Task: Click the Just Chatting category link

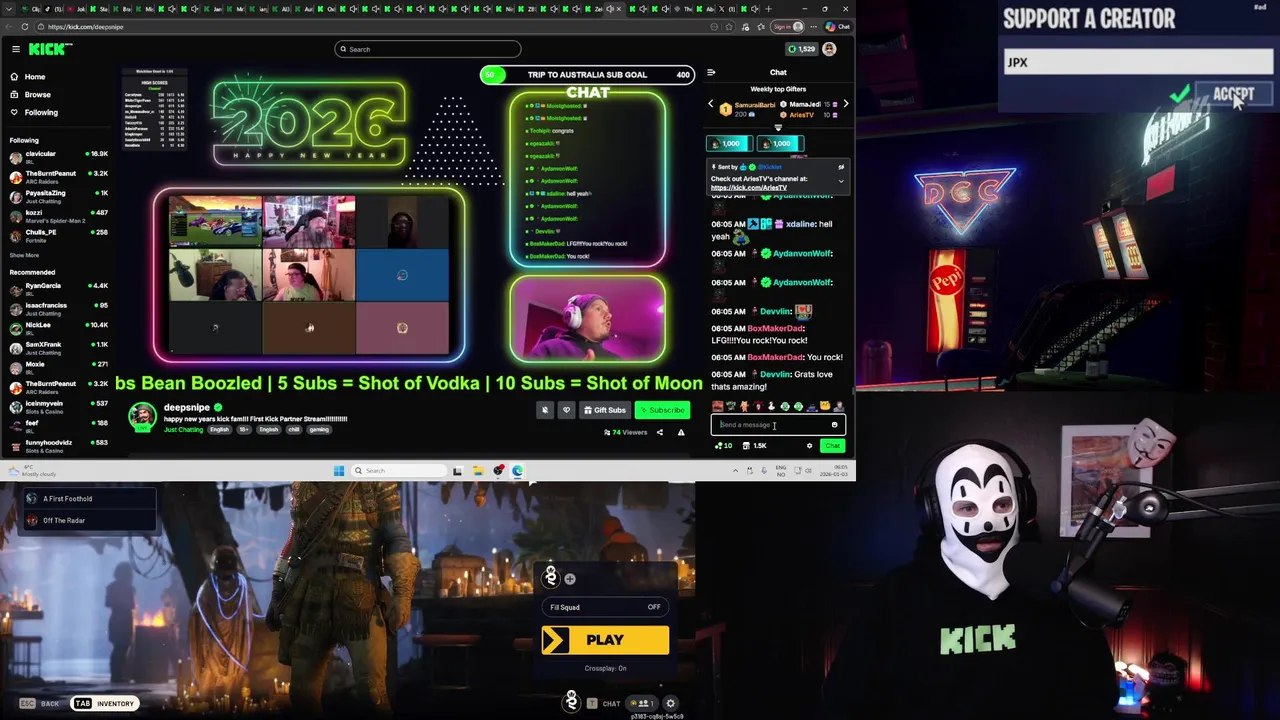Action: (183, 430)
